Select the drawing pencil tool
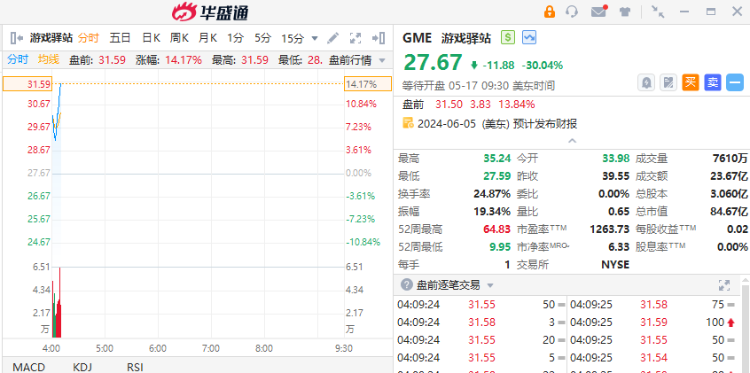Viewport: 750px width, 373px height. (x=333, y=38)
